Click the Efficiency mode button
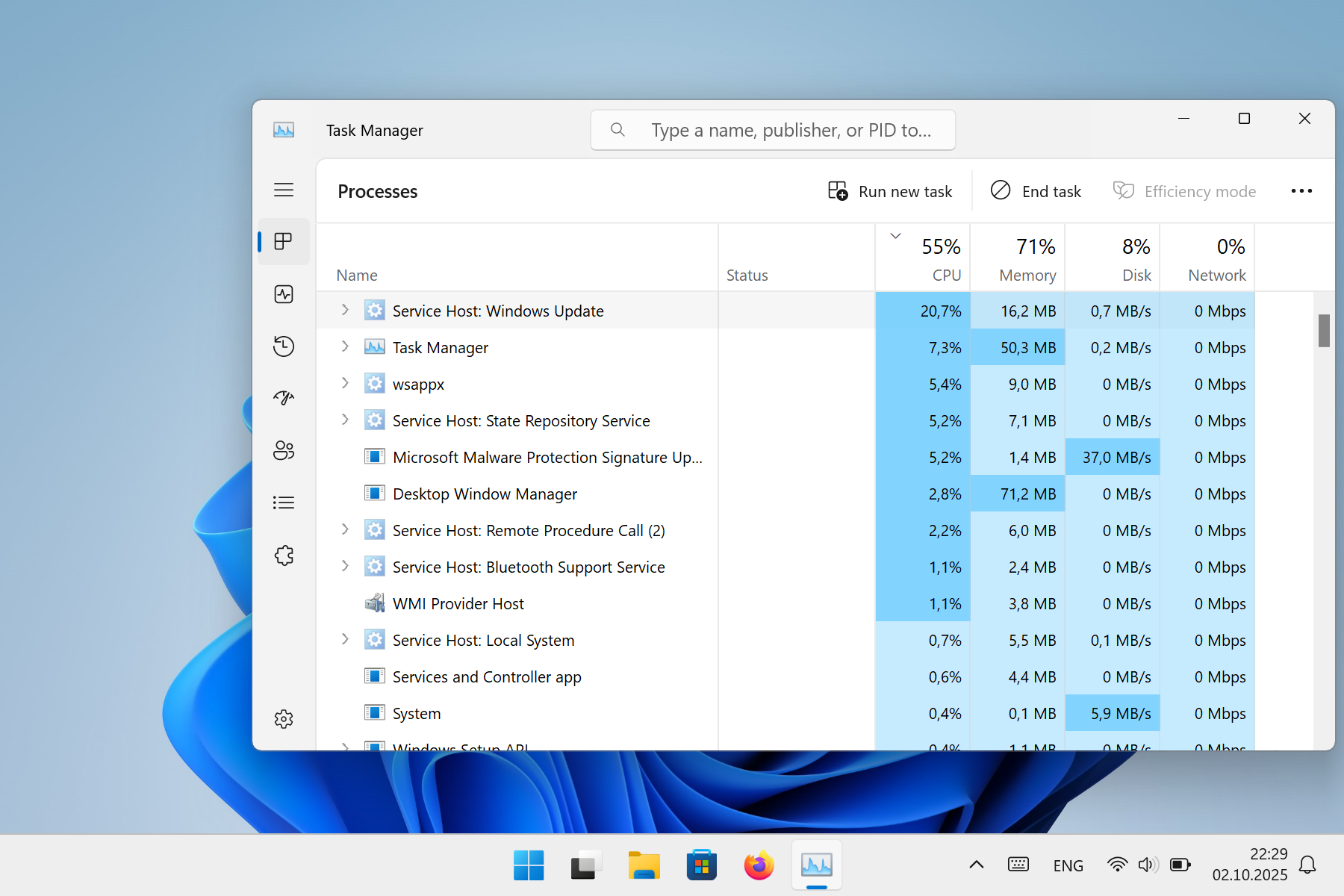This screenshot has width=1344, height=896. pos(1184,191)
